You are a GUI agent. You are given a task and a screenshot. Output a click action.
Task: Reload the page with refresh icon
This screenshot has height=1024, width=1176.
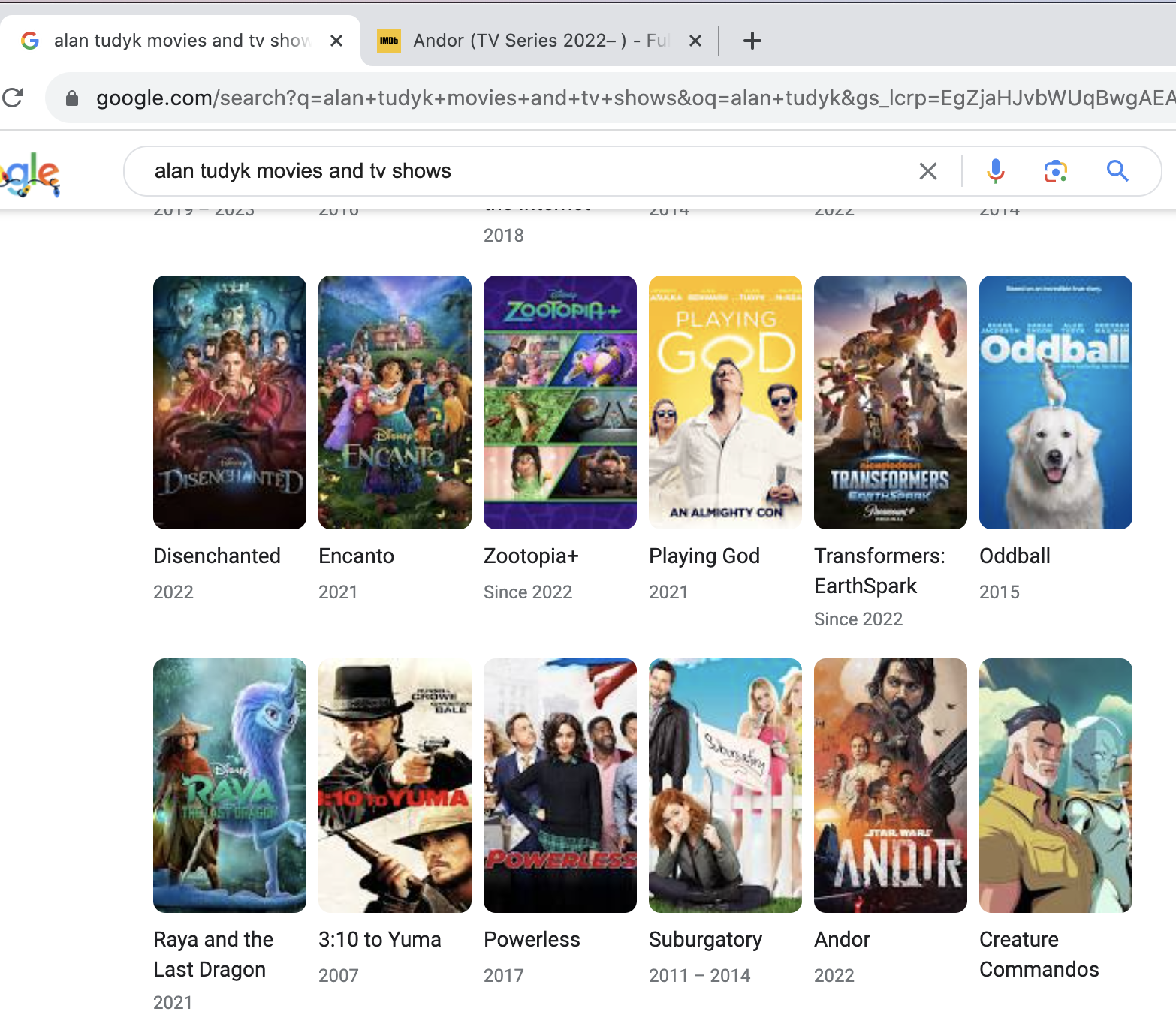pyautogui.click(x=13, y=98)
